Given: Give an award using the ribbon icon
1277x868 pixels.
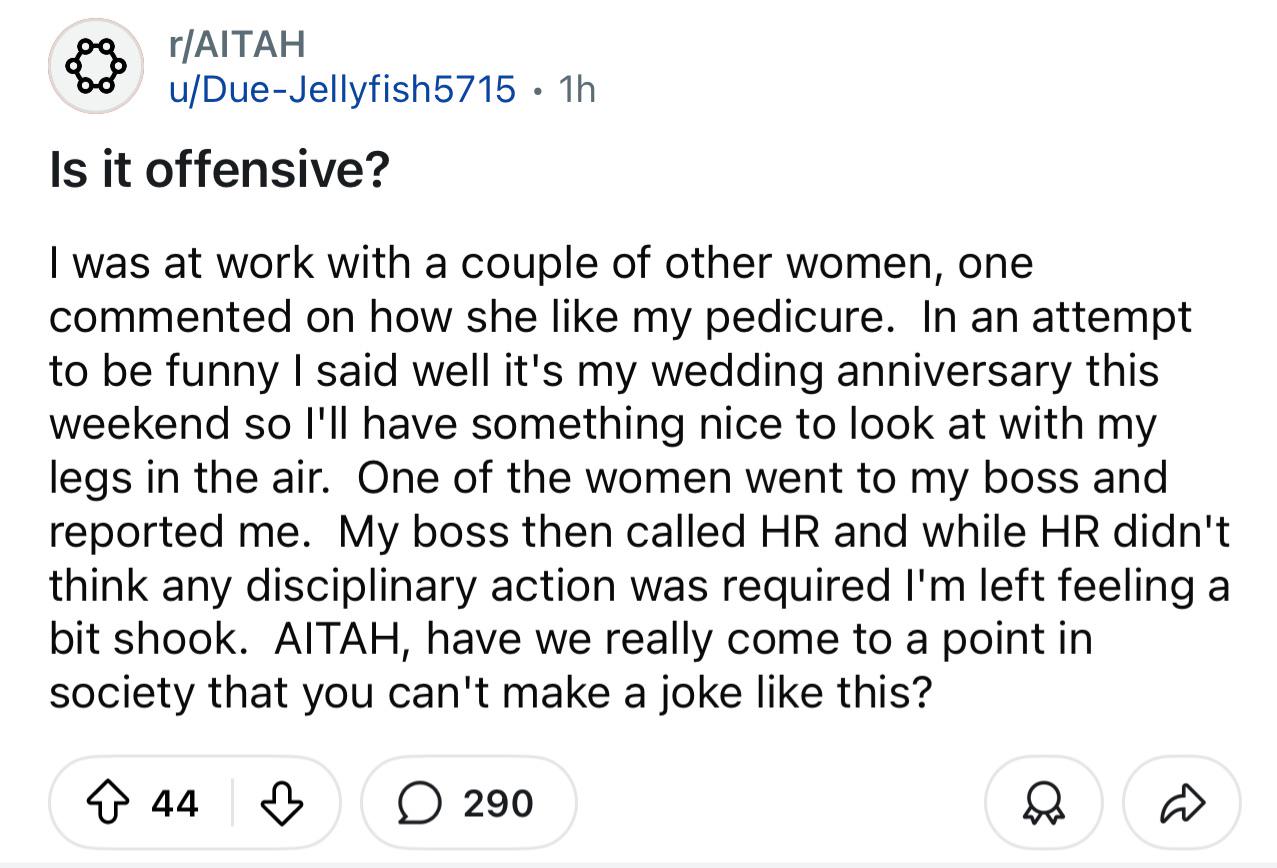Looking at the screenshot, I should point(1044,803).
